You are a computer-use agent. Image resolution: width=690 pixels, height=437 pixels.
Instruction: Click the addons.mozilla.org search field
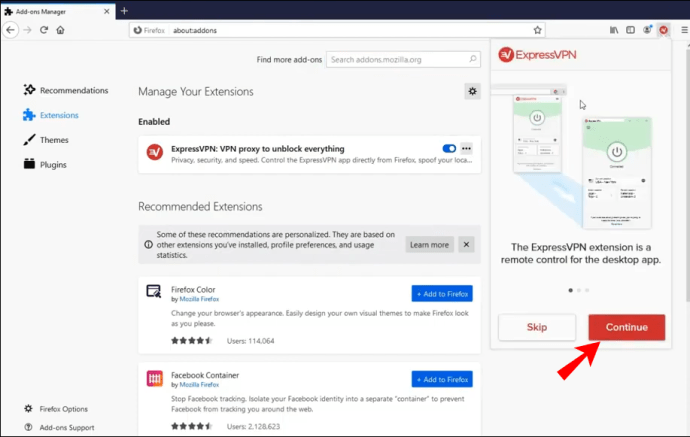point(403,60)
